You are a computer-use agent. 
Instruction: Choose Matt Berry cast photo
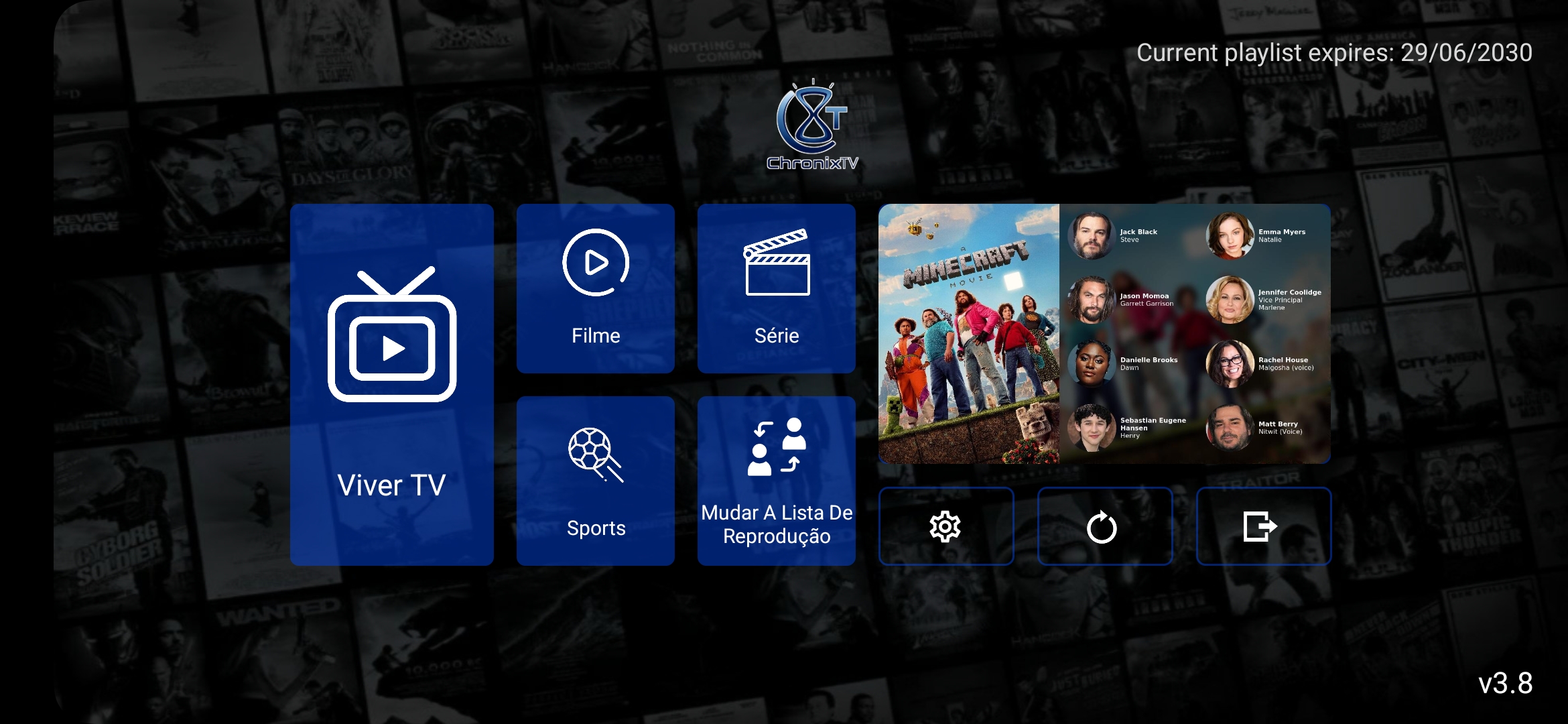point(1230,428)
